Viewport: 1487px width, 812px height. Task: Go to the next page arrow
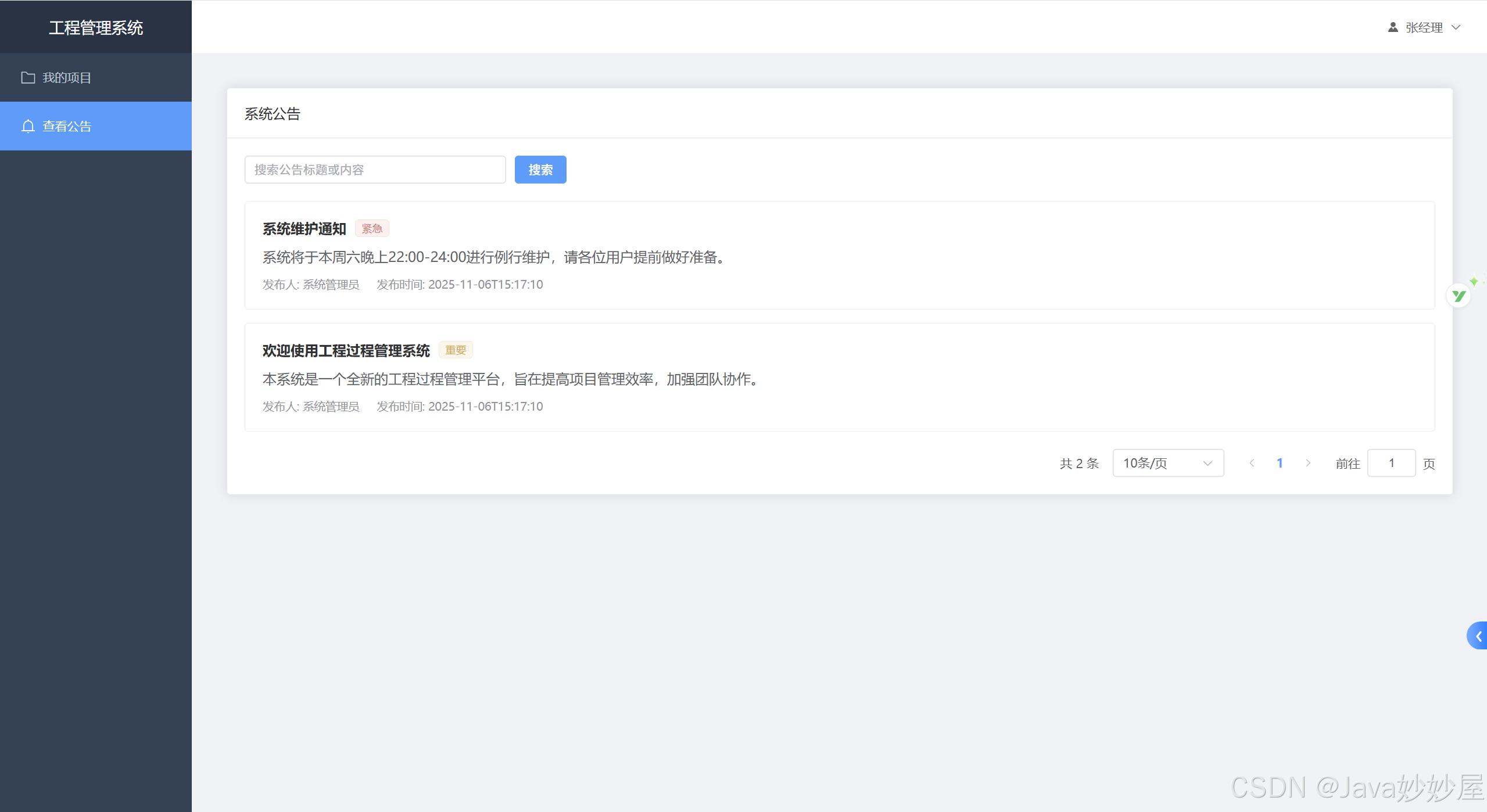tap(1307, 463)
